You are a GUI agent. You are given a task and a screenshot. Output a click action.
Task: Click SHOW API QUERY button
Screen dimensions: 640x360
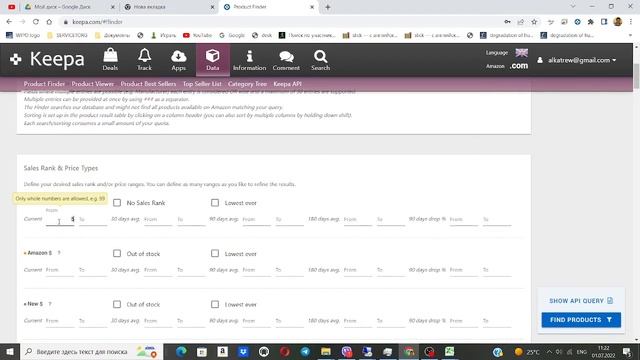tap(581, 300)
